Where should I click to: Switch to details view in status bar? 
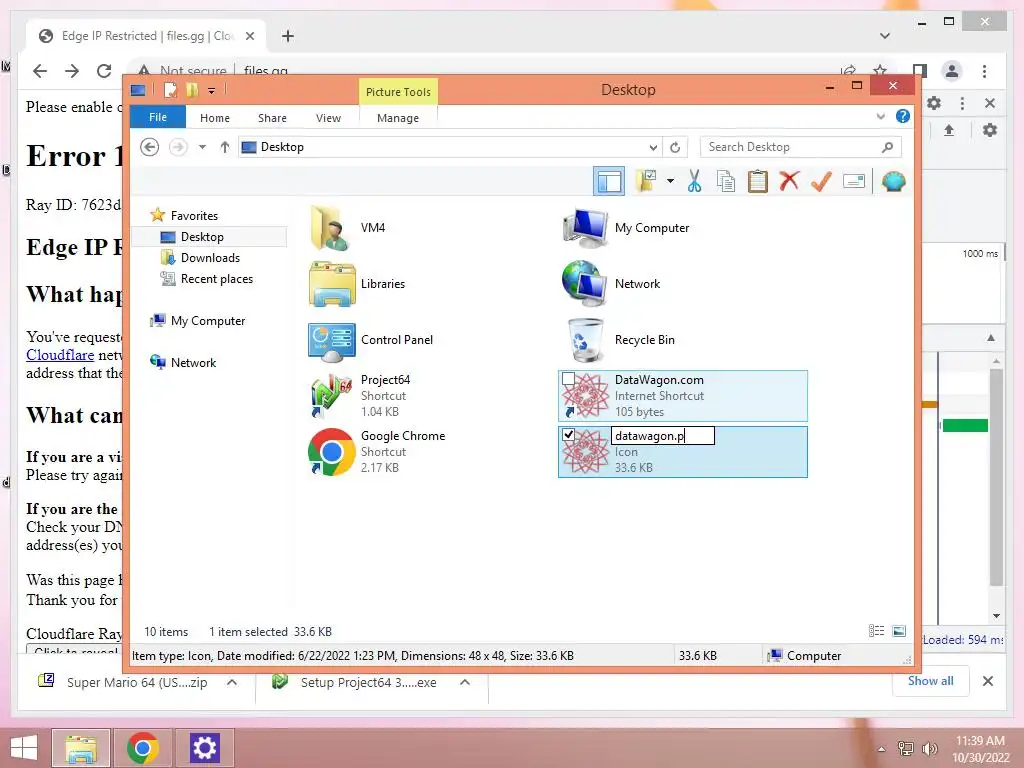pos(876,631)
